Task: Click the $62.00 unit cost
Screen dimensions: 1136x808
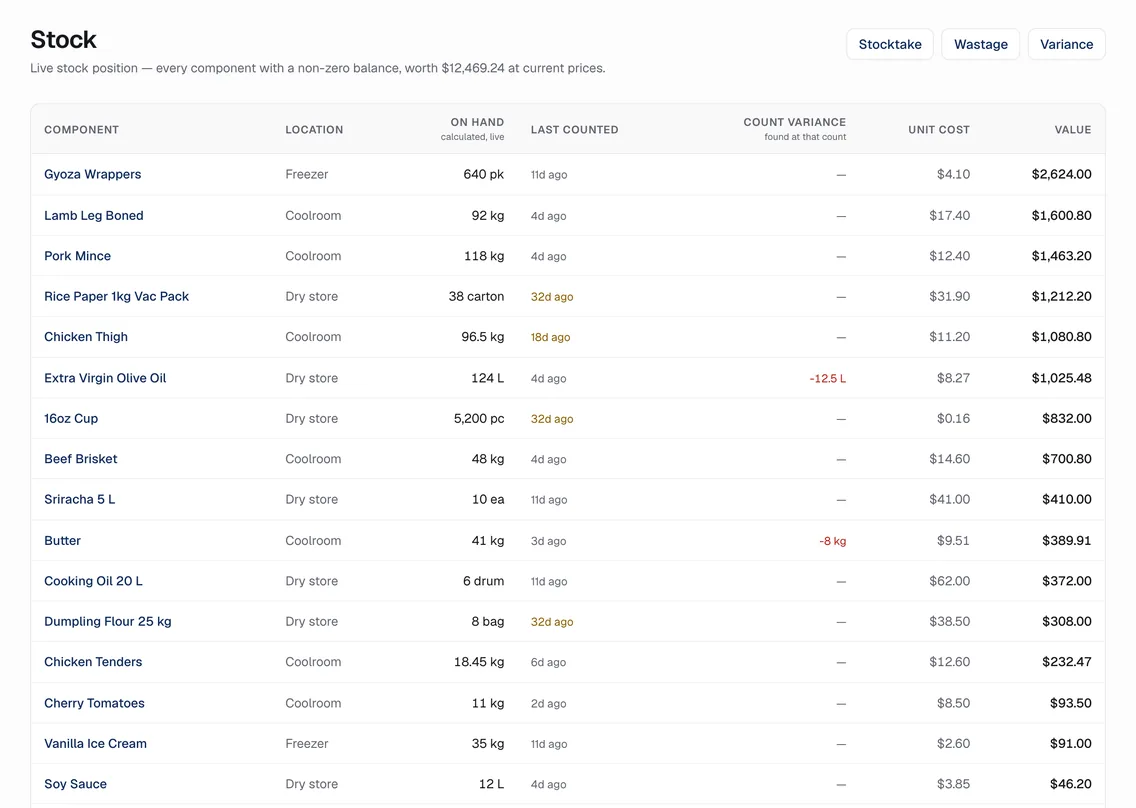Action: tap(949, 581)
